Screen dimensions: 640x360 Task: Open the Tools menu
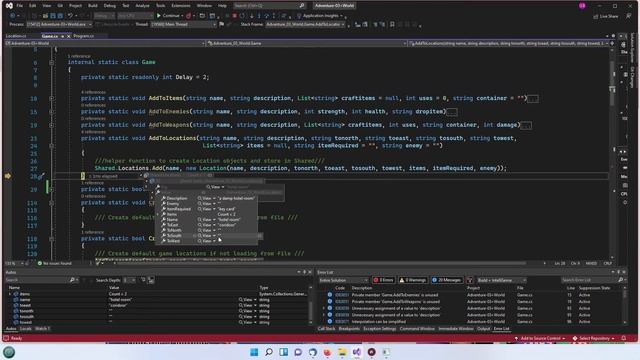click(x=161, y=6)
